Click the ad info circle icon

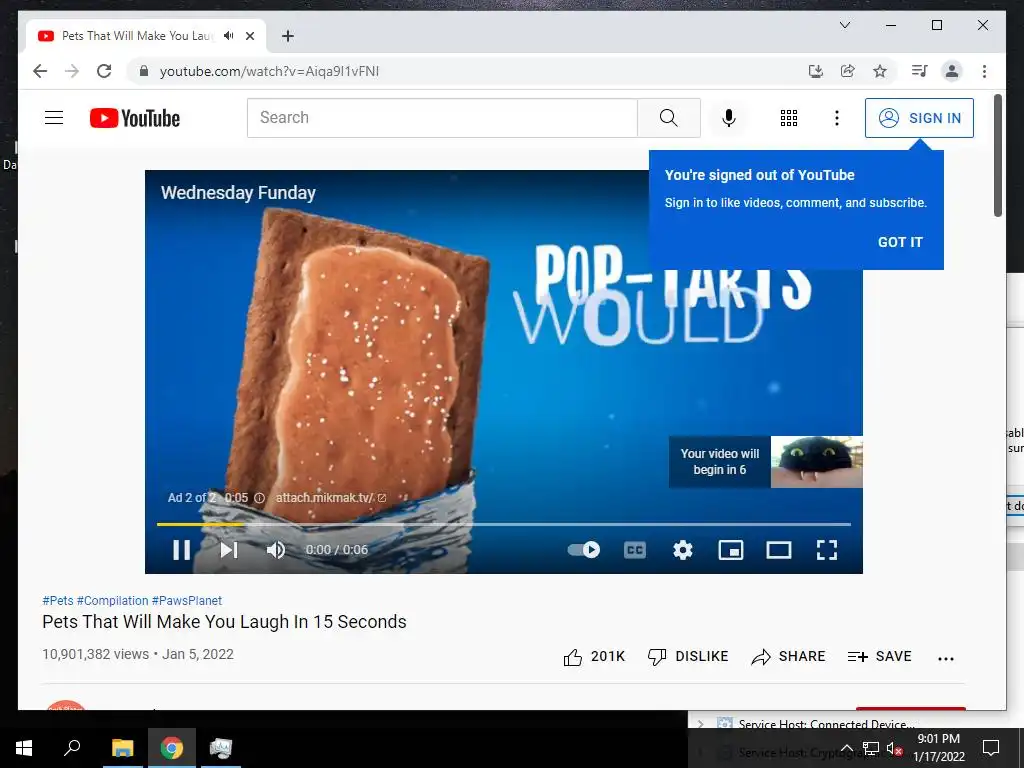259,498
